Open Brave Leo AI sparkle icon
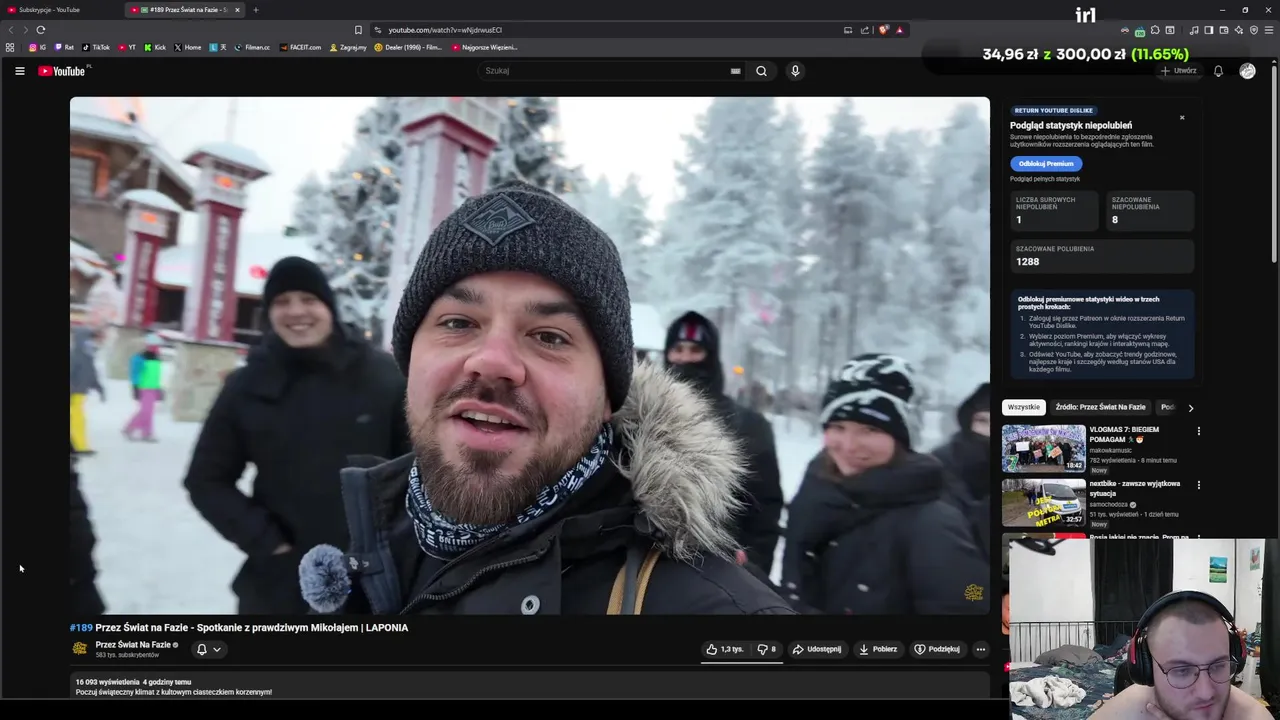1280x720 pixels. point(1239,30)
